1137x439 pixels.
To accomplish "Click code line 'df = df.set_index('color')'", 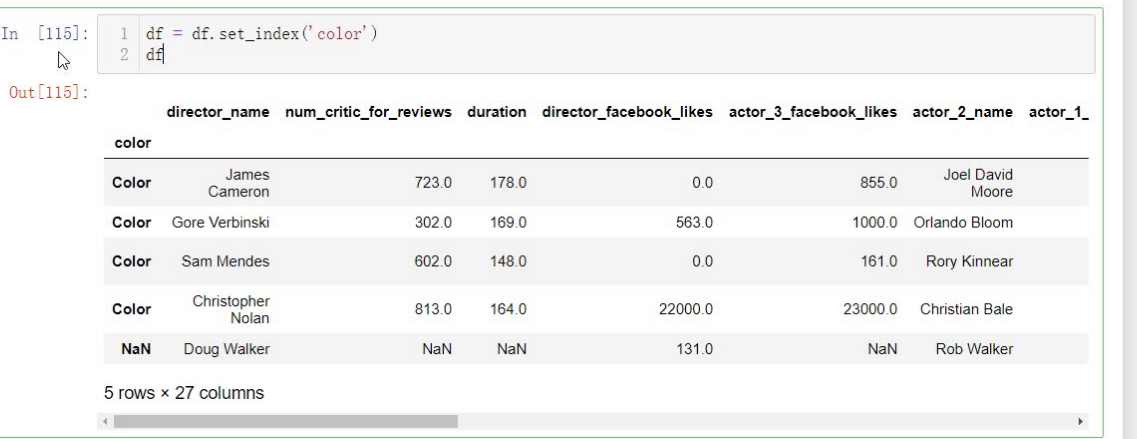I will (x=262, y=34).
